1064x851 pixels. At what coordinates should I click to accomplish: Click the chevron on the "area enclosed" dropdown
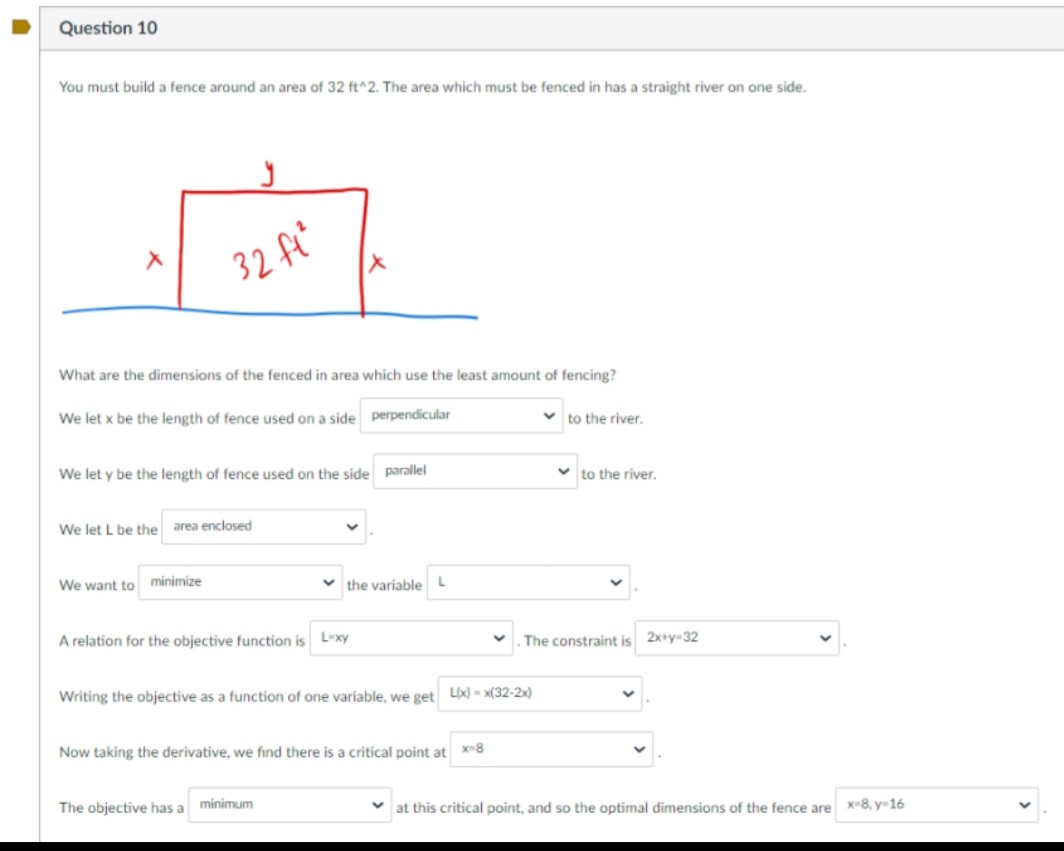pyautogui.click(x=351, y=526)
